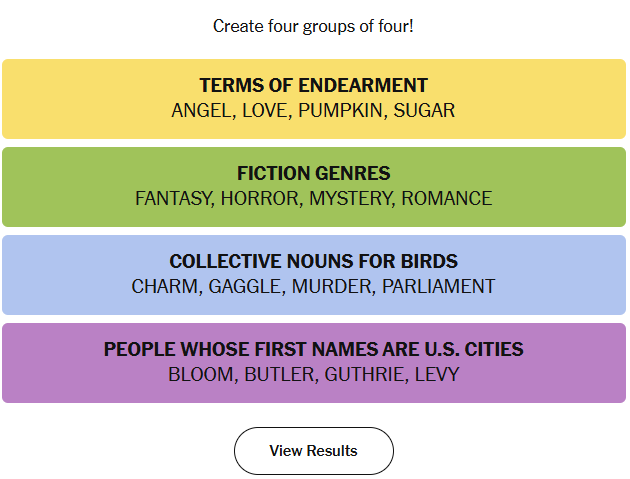This screenshot has width=630, height=479.
Task: Click the word FANTASY in the green group
Action: point(173,199)
